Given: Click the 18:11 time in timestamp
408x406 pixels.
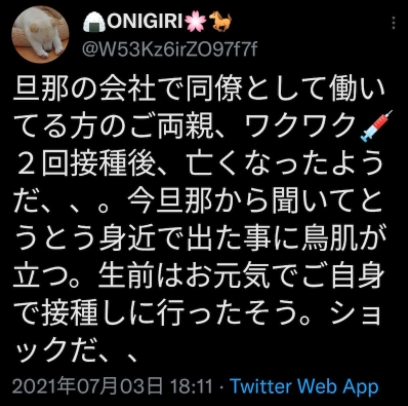Looking at the screenshot, I should (x=191, y=387).
